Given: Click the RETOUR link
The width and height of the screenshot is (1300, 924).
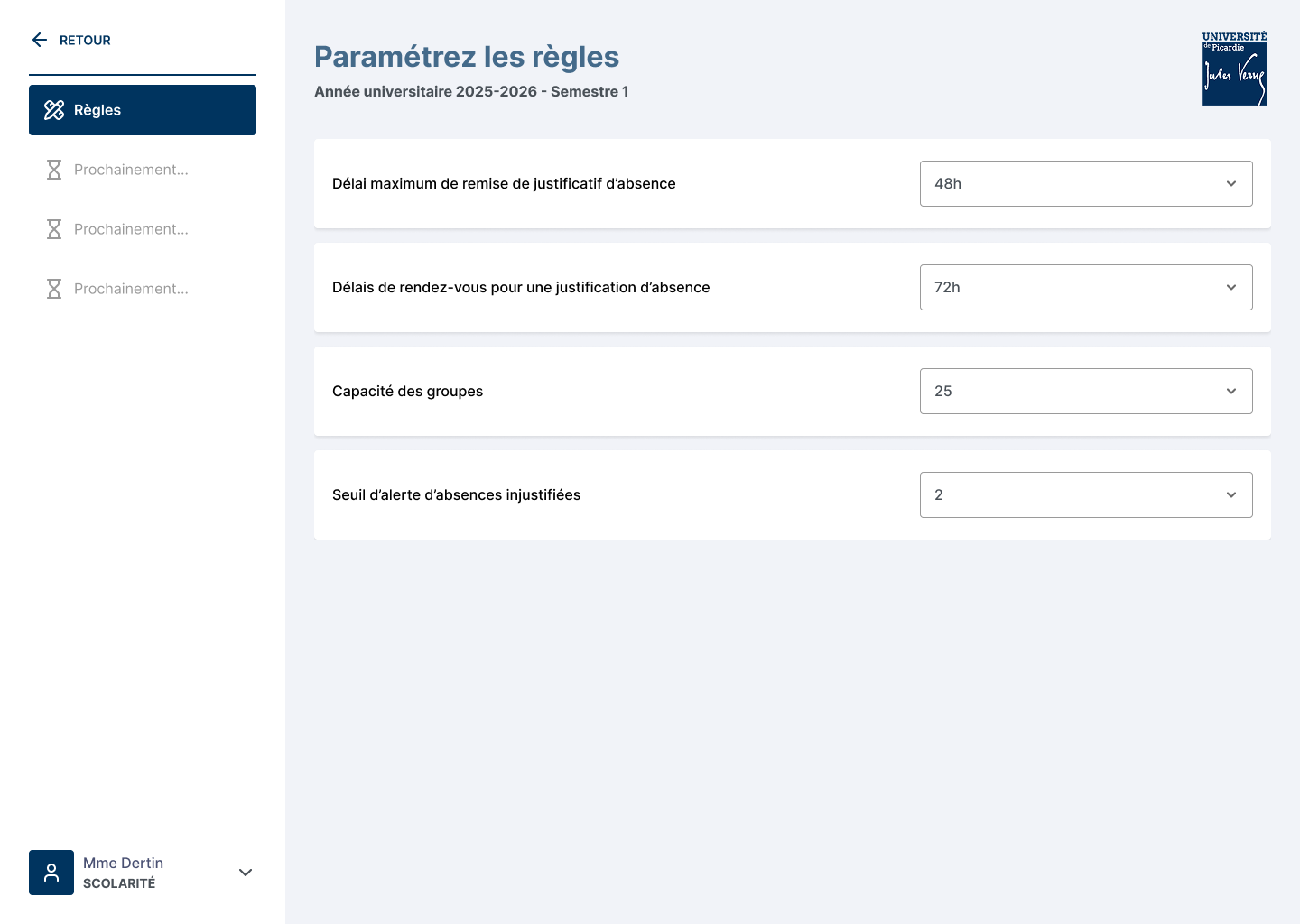Looking at the screenshot, I should pyautogui.click(x=85, y=40).
